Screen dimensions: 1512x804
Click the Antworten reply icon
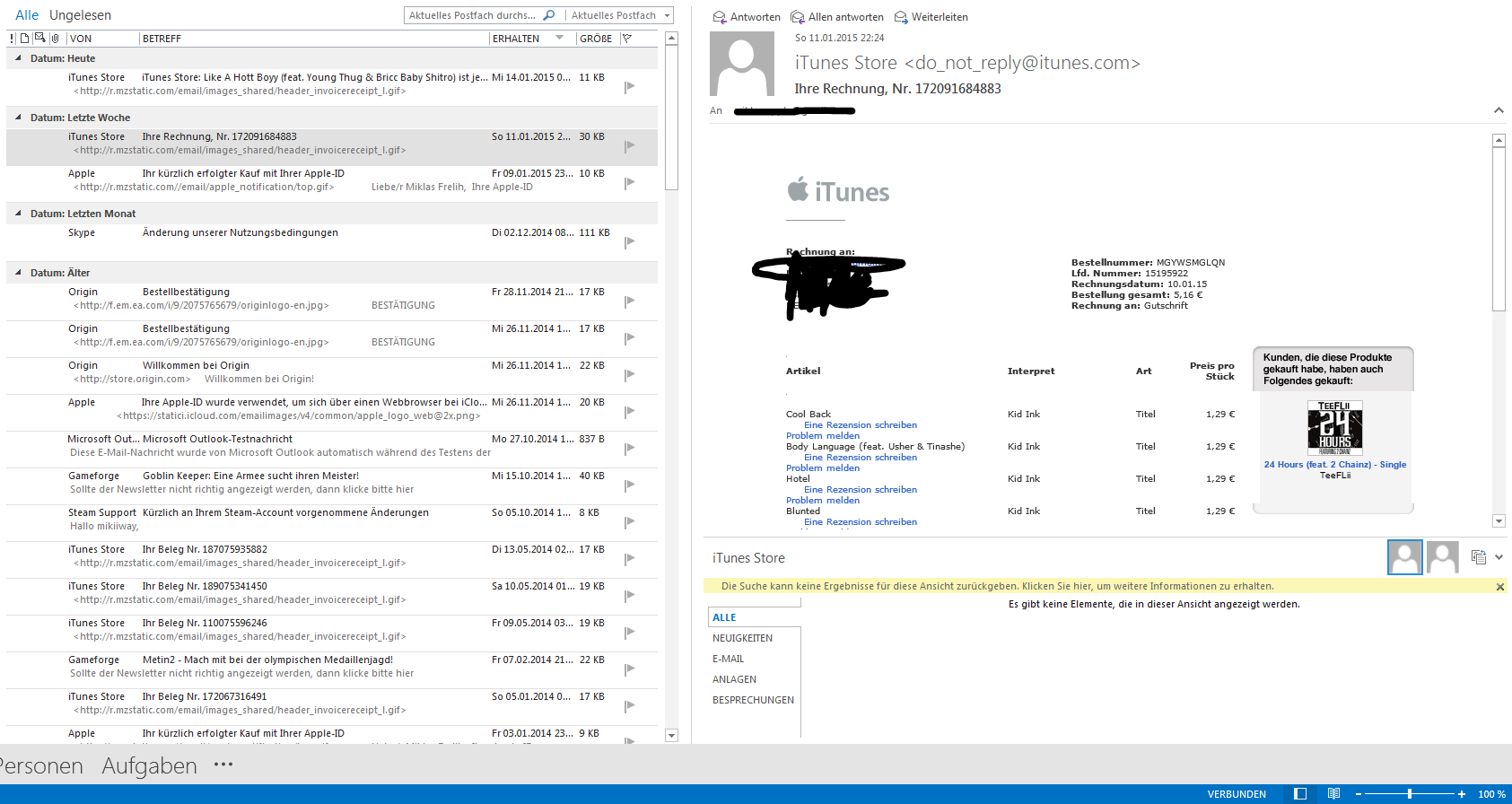coord(719,17)
